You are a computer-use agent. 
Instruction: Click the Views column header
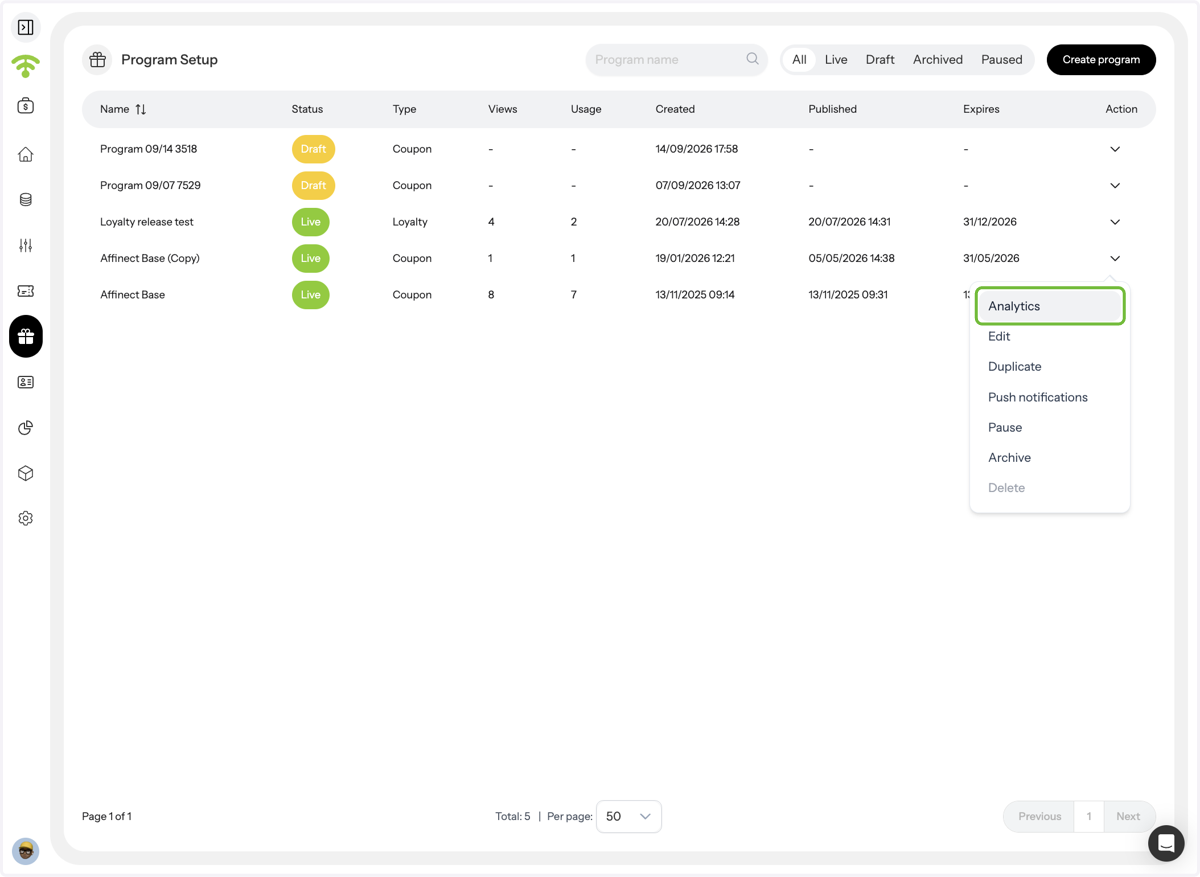502,109
